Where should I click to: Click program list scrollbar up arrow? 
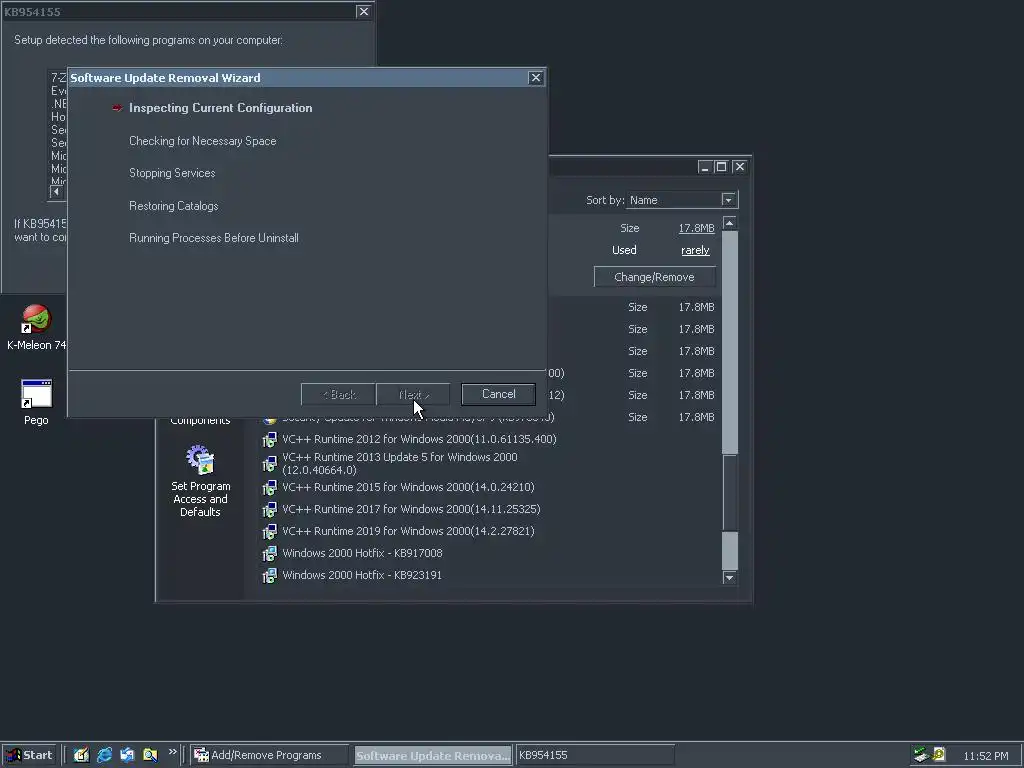click(x=729, y=223)
